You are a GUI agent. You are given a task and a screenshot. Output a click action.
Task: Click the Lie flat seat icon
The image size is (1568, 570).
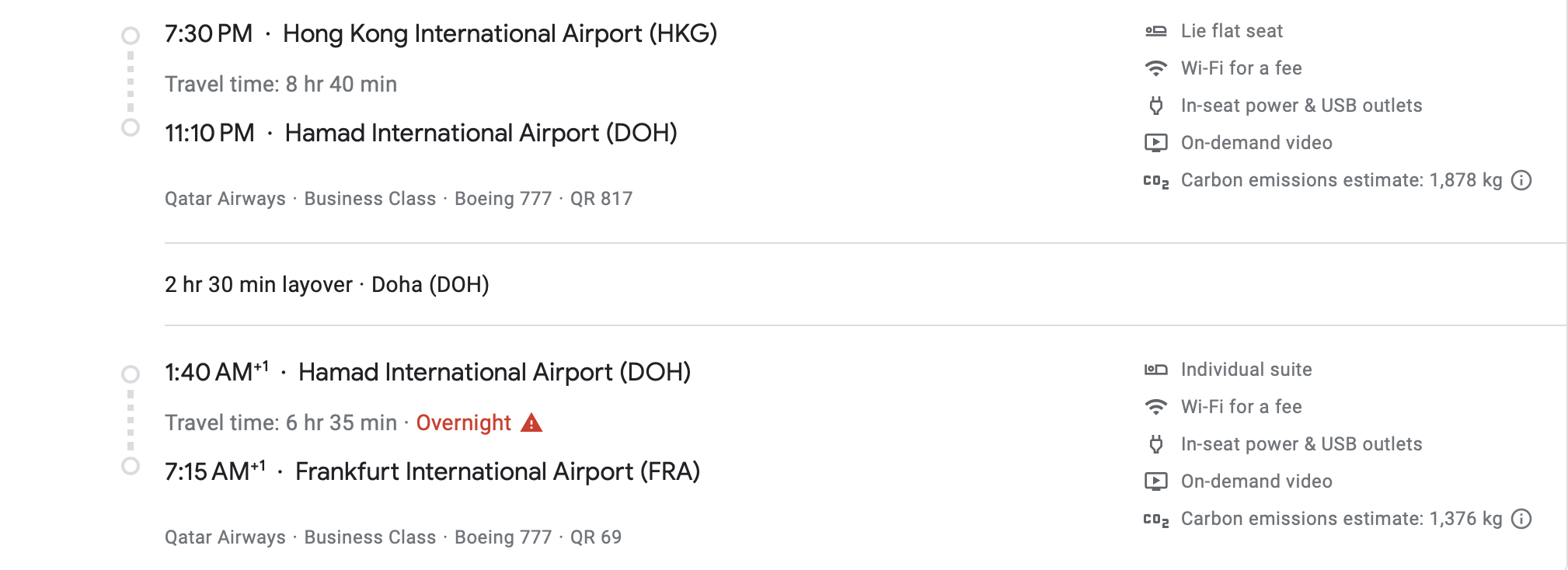1155,31
